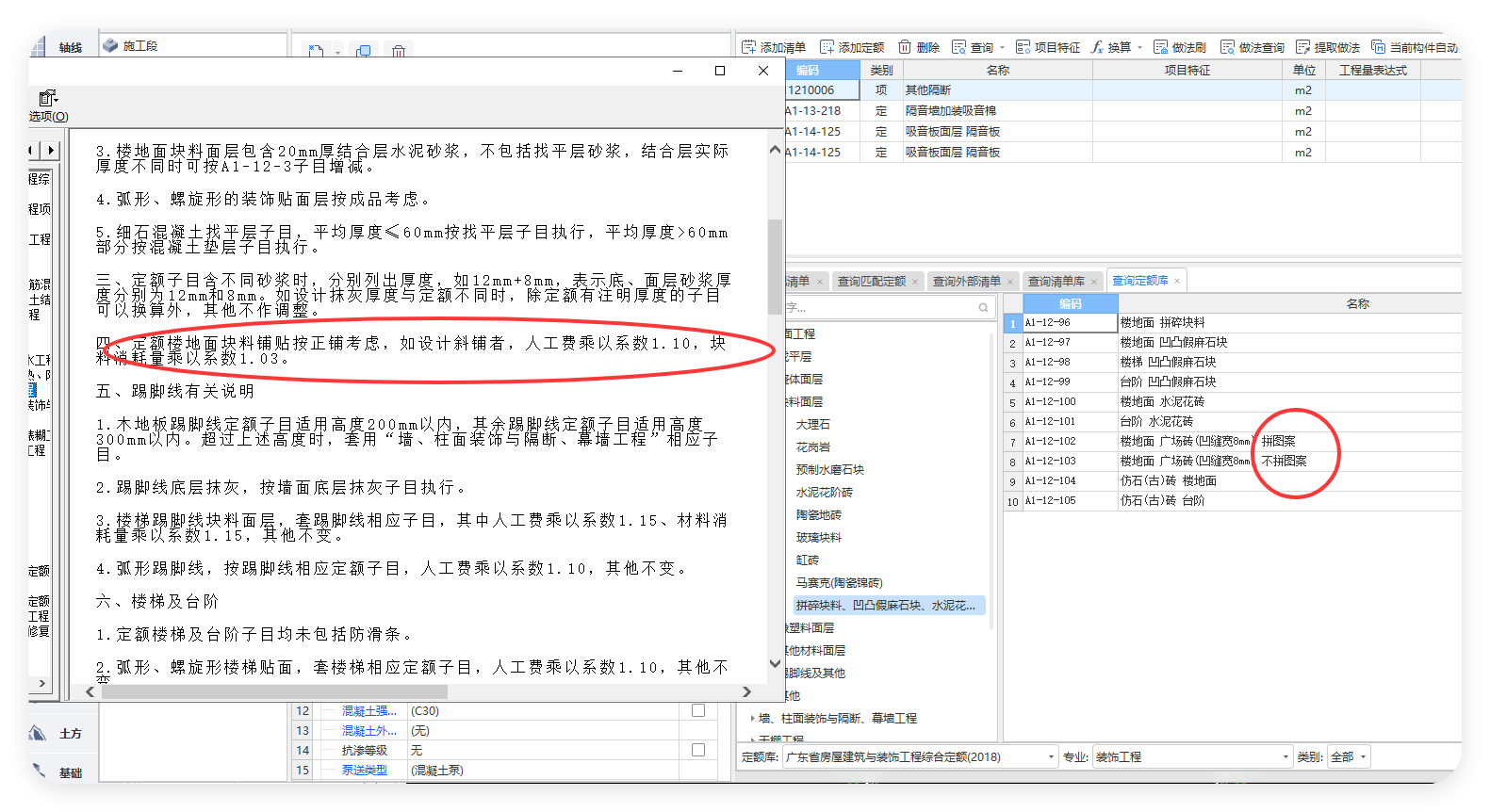Toggle checkbox in 抗渗等级 row

coord(698,750)
